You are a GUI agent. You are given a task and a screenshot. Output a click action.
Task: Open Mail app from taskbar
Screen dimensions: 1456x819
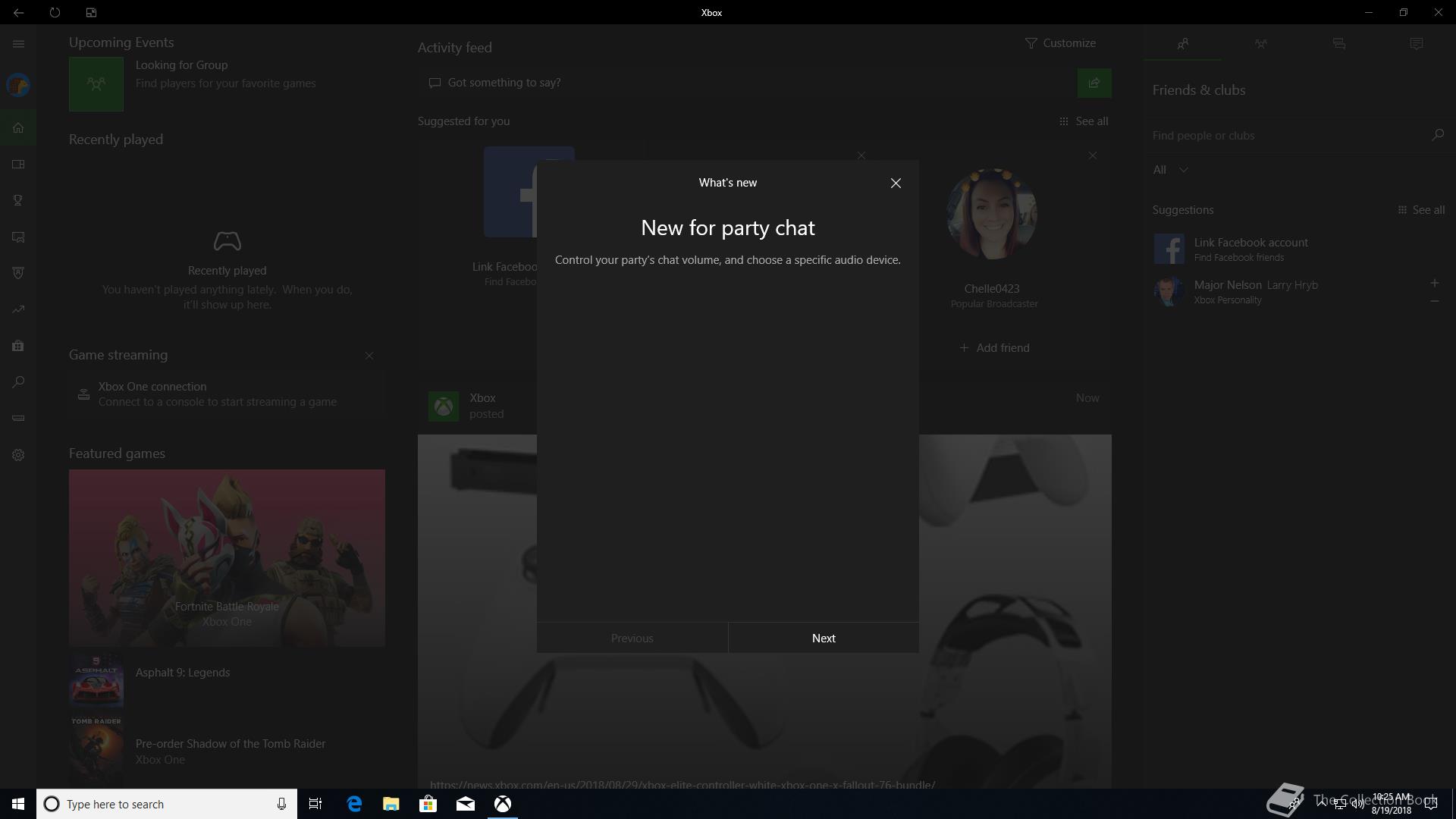click(465, 804)
